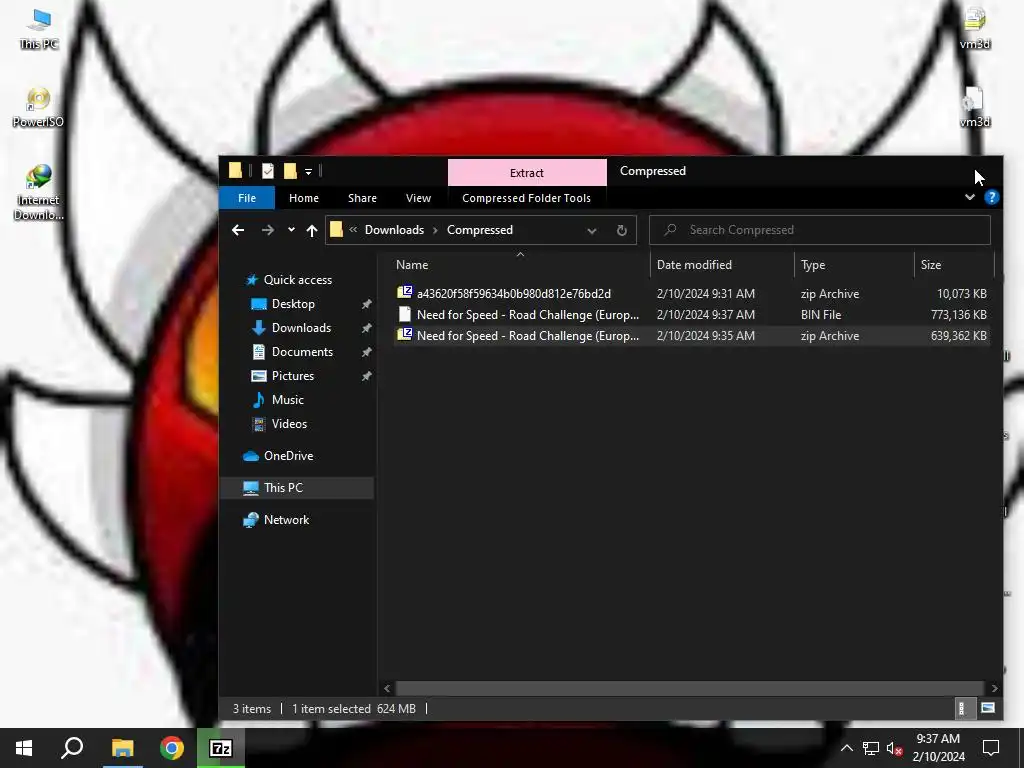The image size is (1024, 768).
Task: Go forward with the Forward arrow
Action: coord(268,230)
